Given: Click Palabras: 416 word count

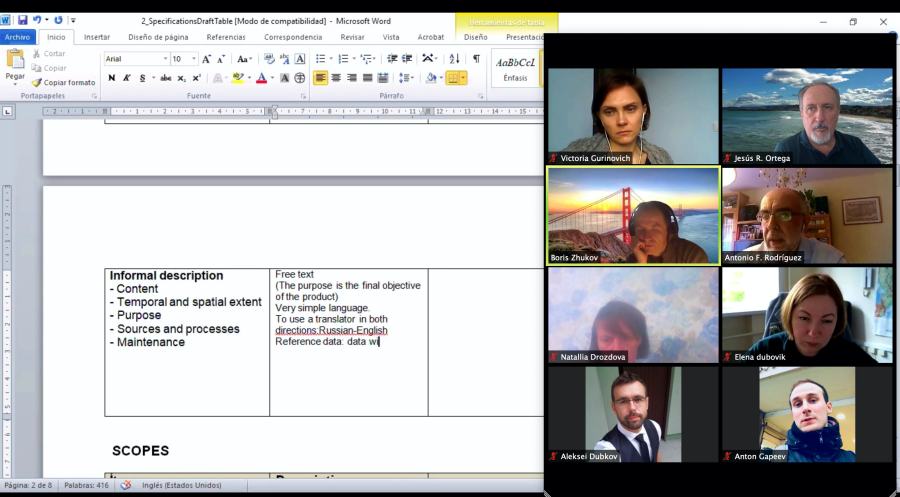Looking at the screenshot, I should 86,485.
